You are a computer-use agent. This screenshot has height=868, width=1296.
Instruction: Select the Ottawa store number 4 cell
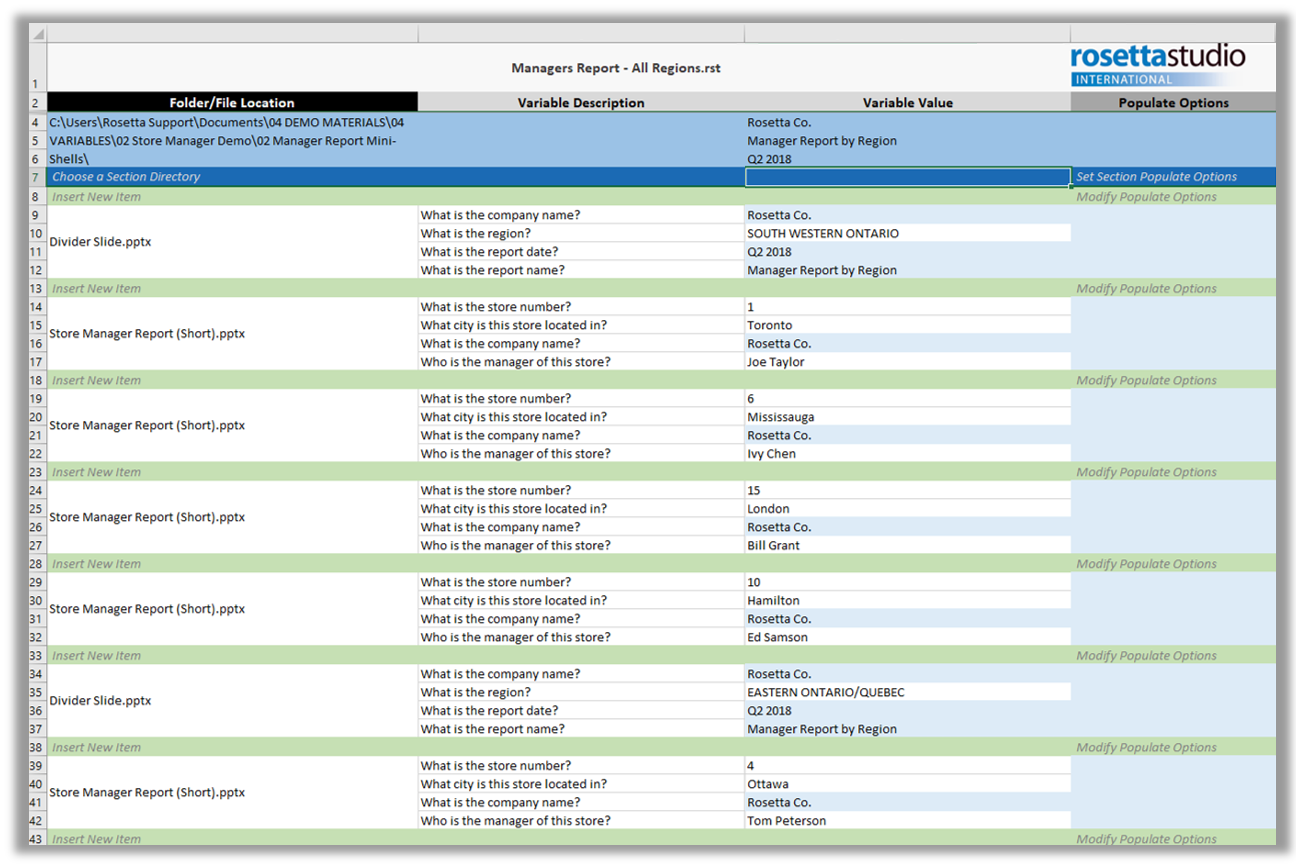coord(907,766)
